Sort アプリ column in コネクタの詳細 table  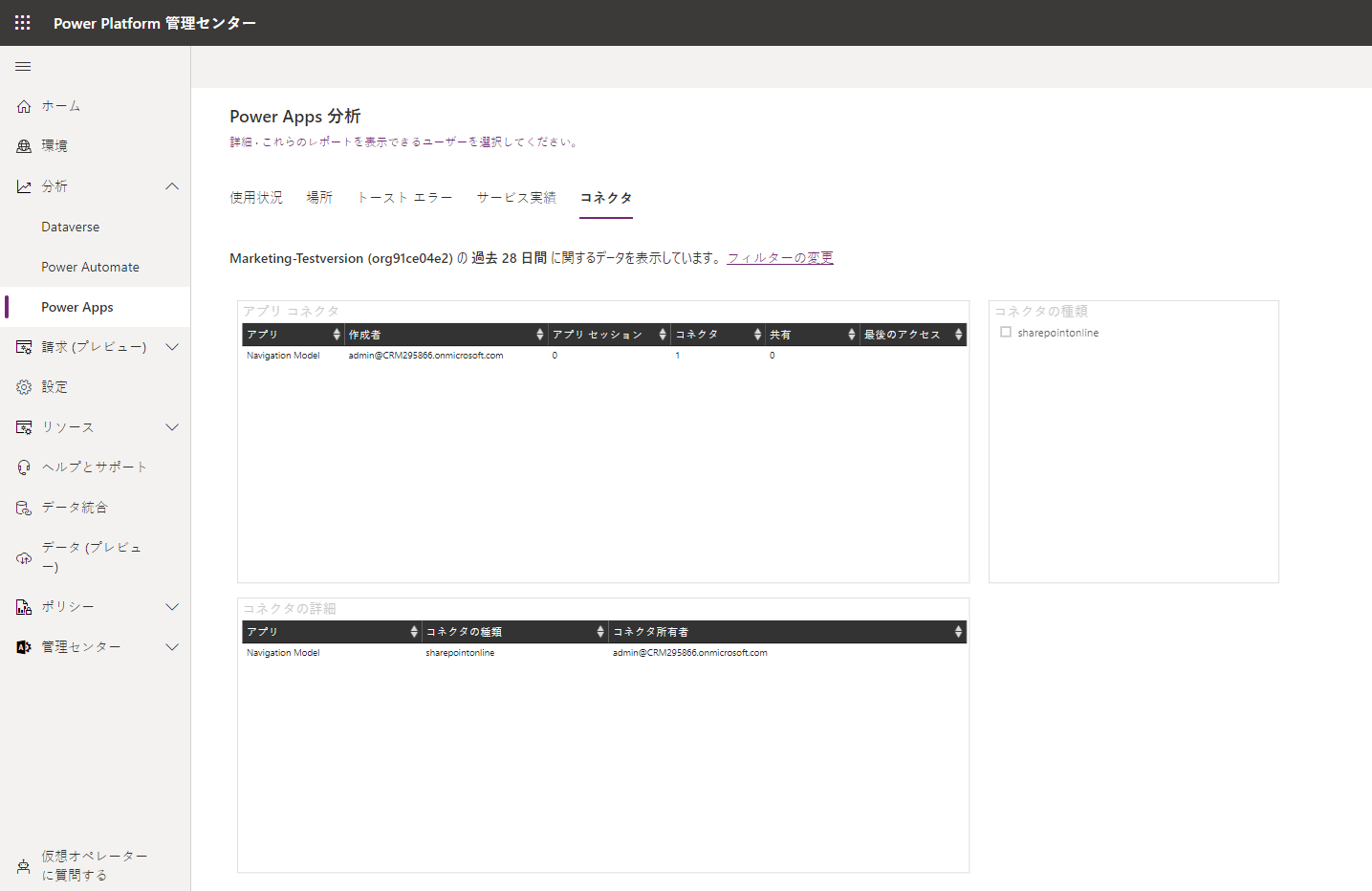coord(414,632)
